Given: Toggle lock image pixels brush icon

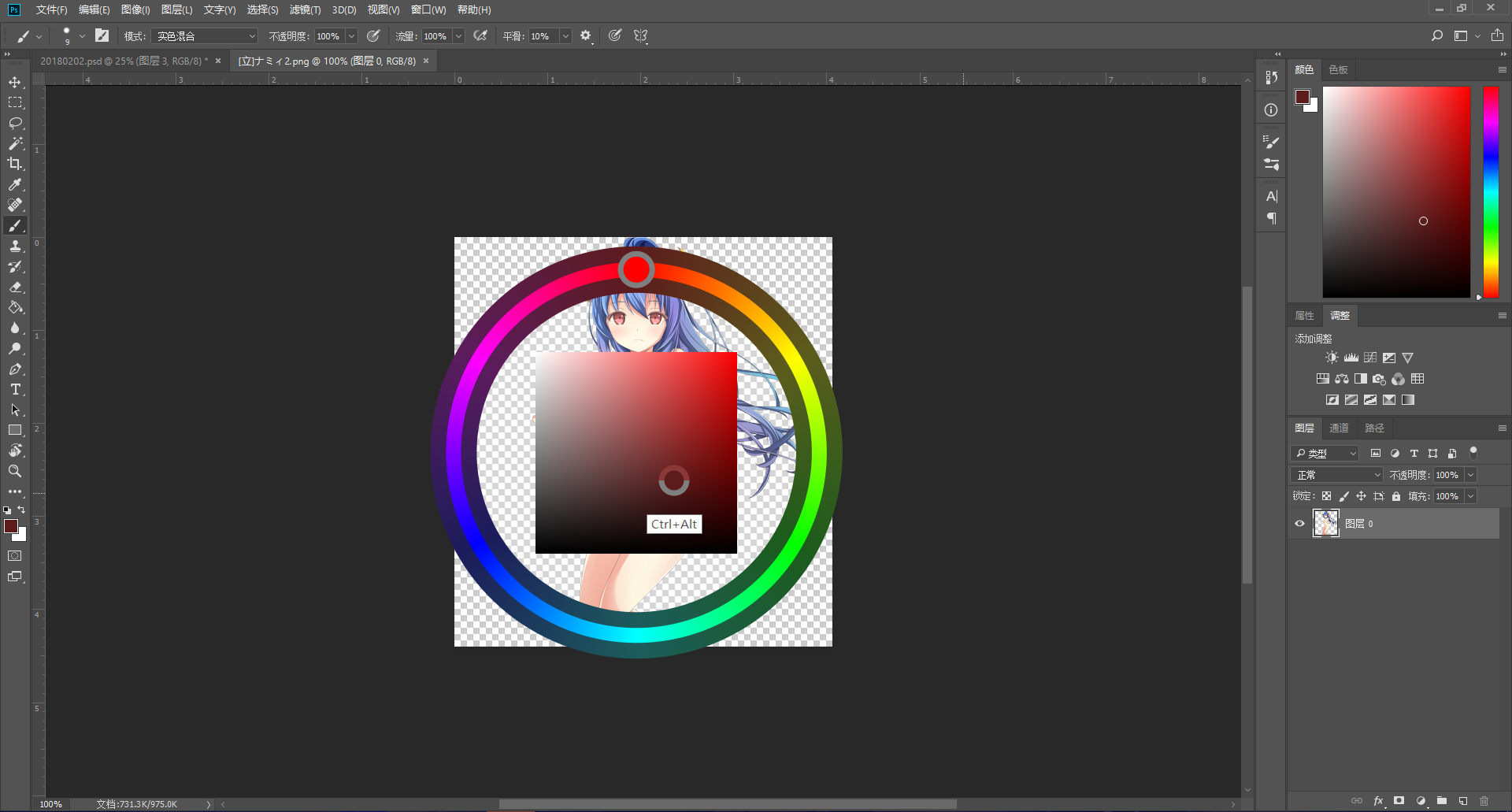Looking at the screenshot, I should pyautogui.click(x=1344, y=496).
